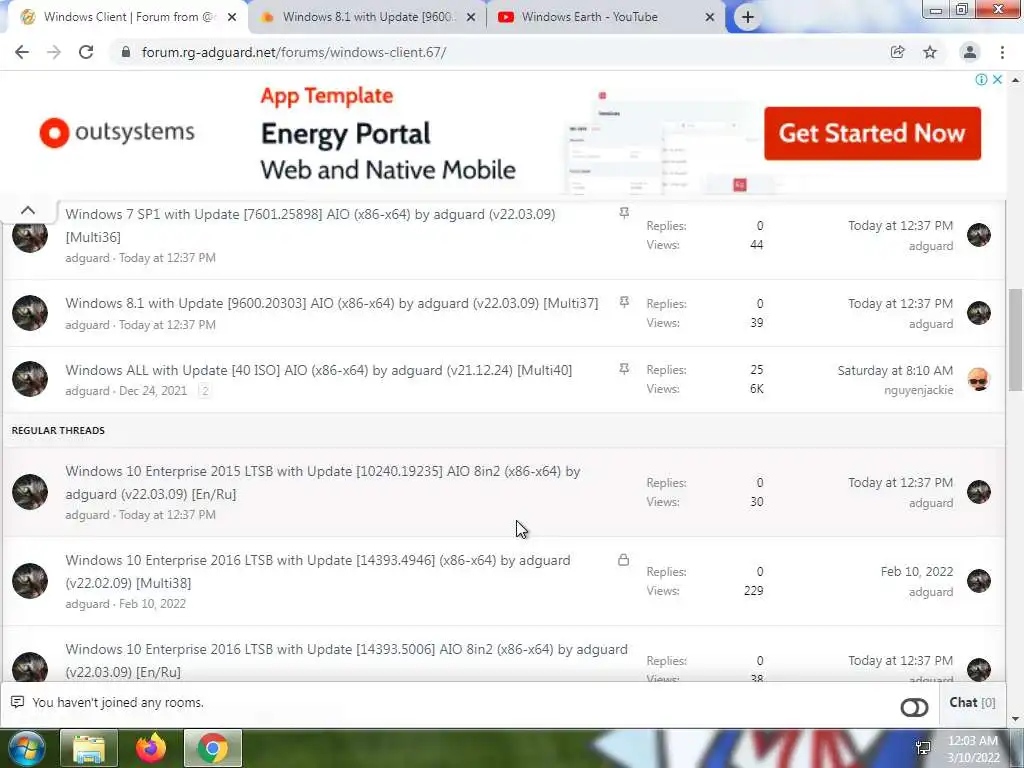
Task: Click the outsystems logo in ad
Action: [117, 133]
